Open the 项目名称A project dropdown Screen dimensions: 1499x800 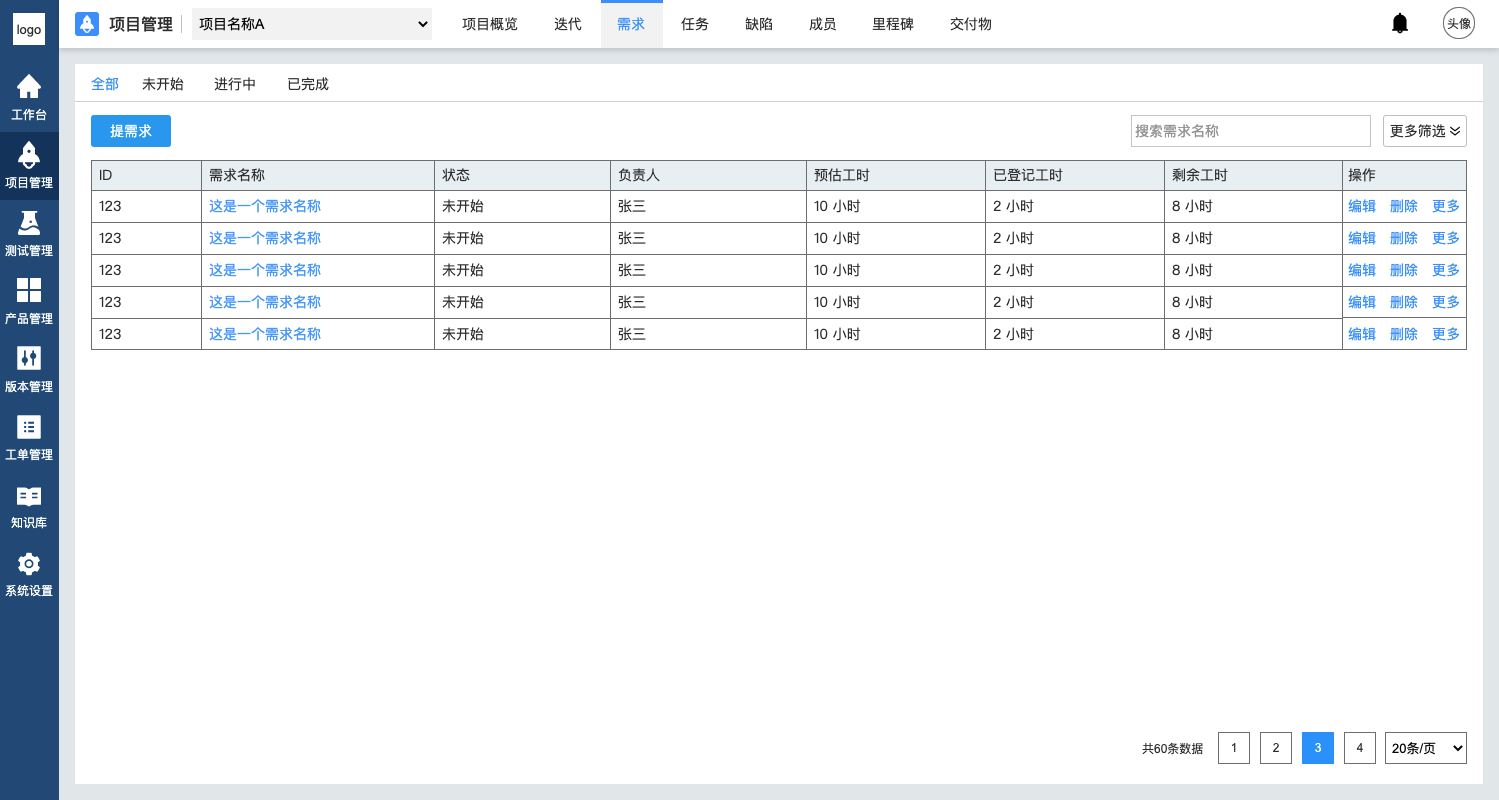[x=312, y=24]
